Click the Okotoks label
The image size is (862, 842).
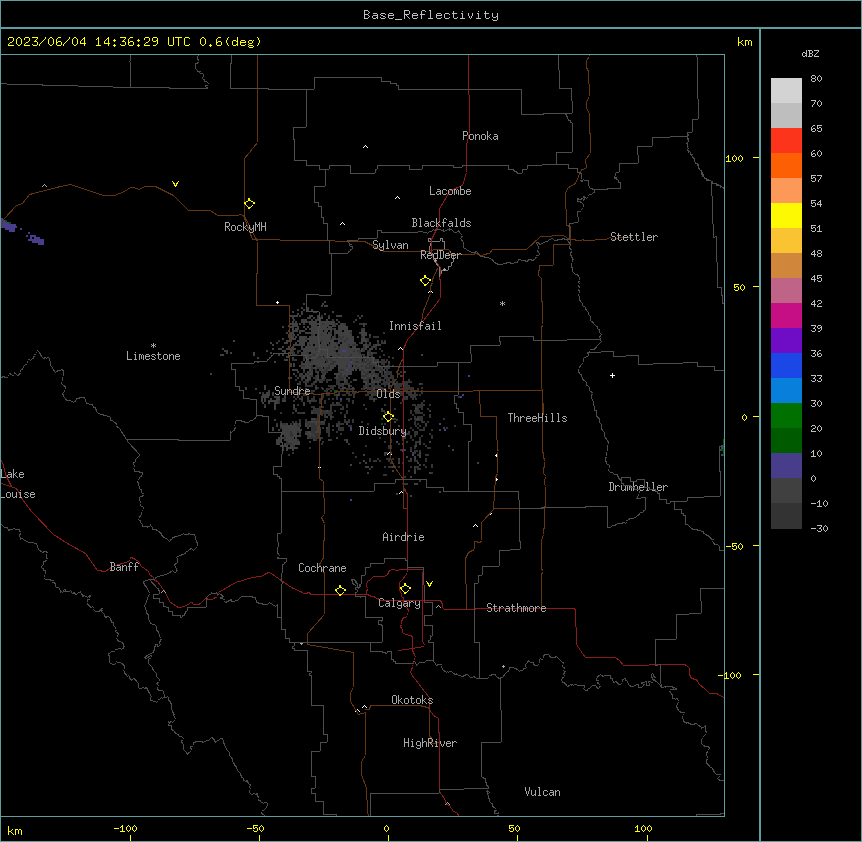[x=412, y=700]
